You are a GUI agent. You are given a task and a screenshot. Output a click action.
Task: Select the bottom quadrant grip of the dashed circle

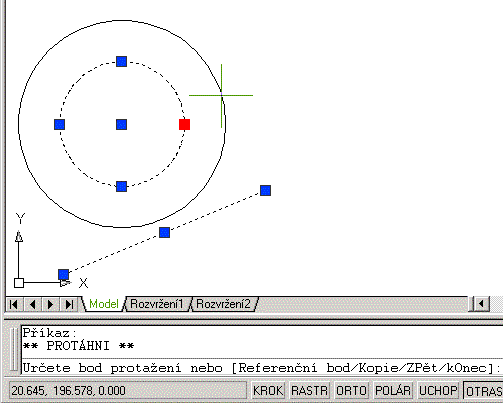pyautogui.click(x=121, y=186)
